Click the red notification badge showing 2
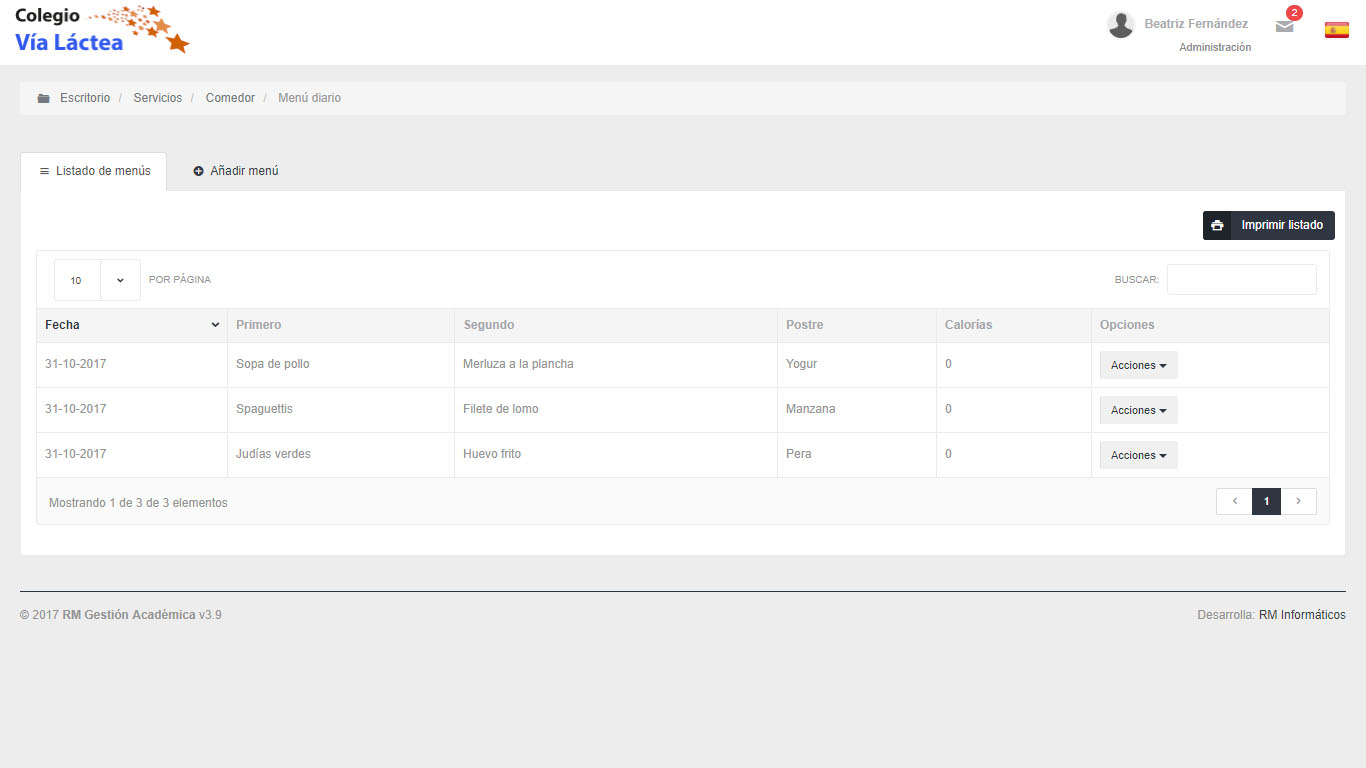This screenshot has height=768, width=1366. tap(1294, 13)
